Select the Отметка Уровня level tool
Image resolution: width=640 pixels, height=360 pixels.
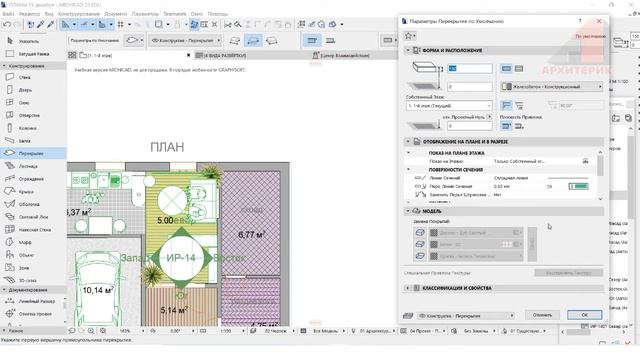(x=33, y=314)
